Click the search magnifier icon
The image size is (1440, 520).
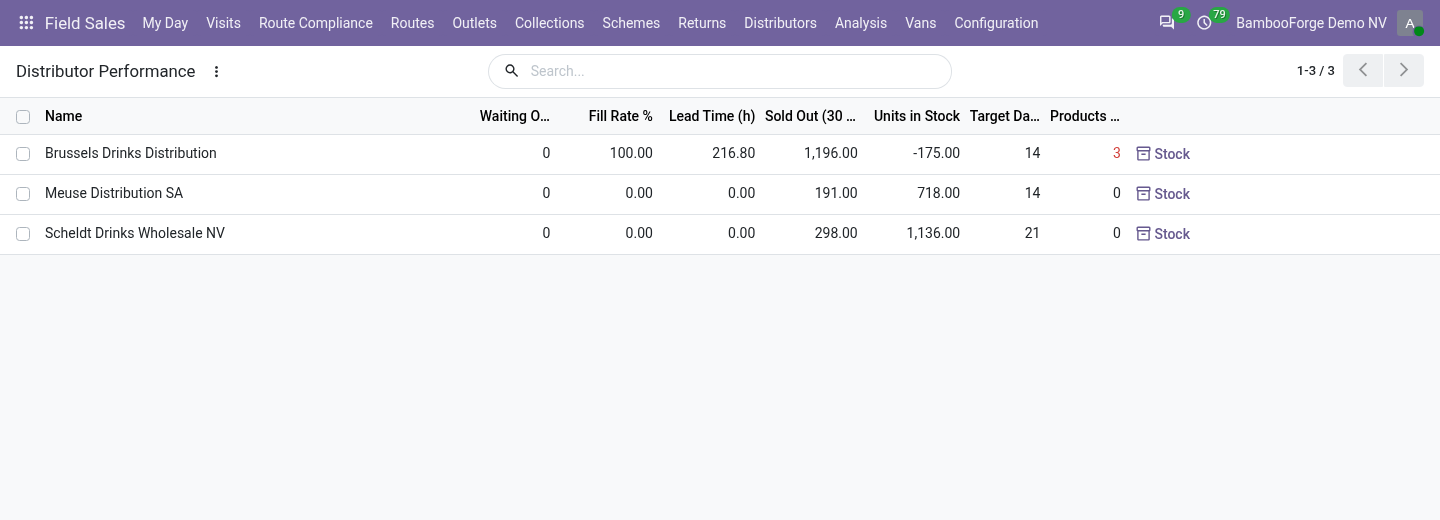[x=512, y=71]
